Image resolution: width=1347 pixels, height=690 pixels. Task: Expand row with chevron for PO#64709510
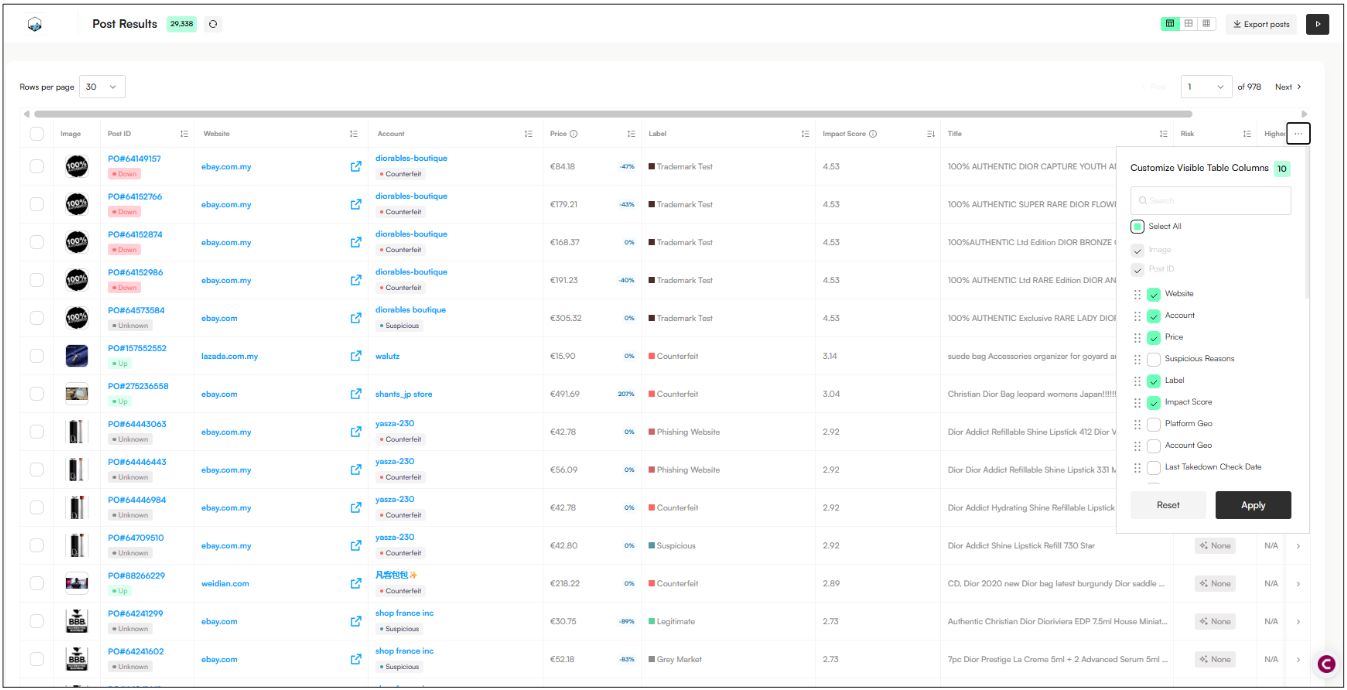[1298, 546]
